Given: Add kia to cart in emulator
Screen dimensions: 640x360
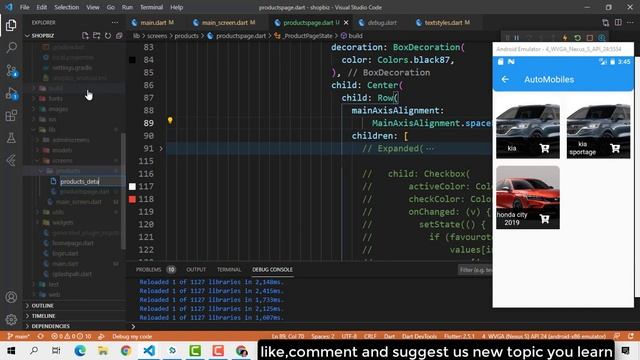Looking at the screenshot, I should point(544,149).
